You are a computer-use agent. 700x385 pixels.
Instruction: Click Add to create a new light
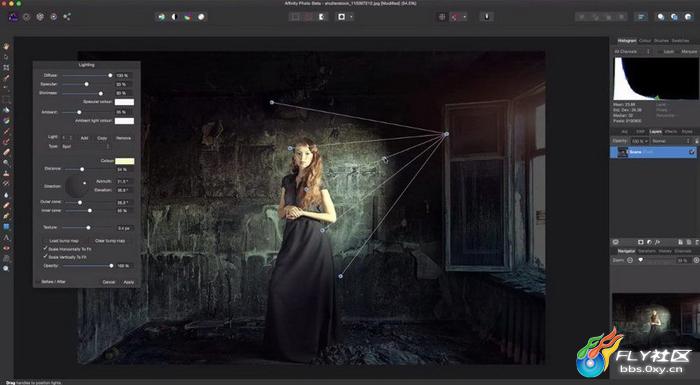[x=84, y=138]
